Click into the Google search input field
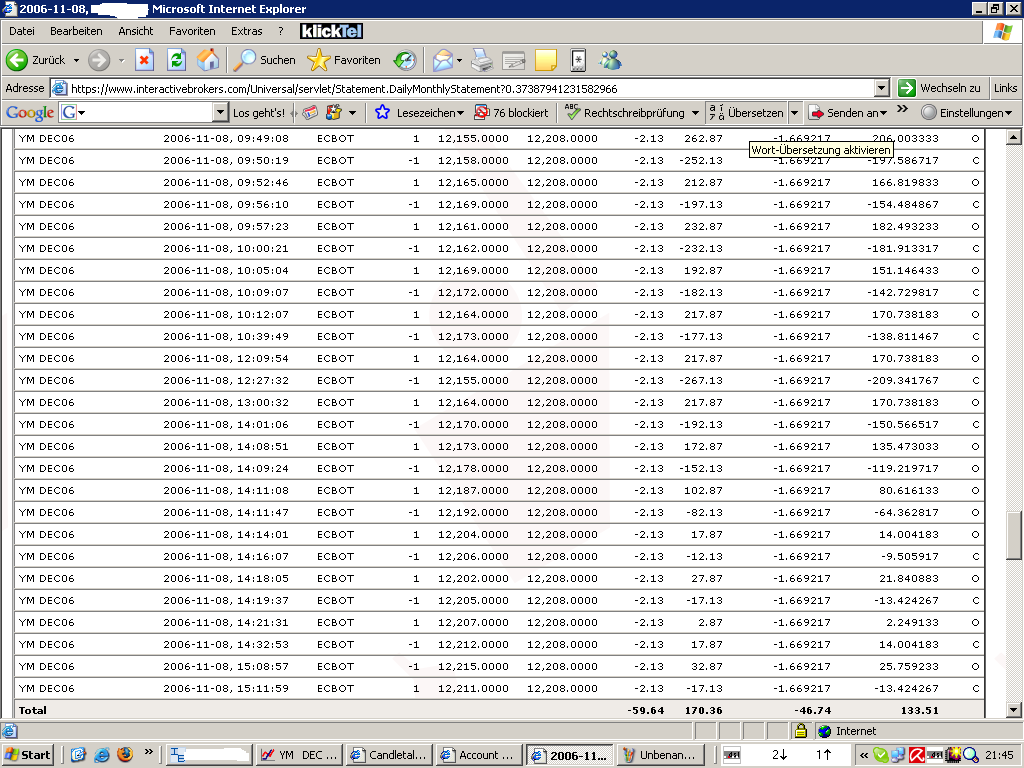 click(x=150, y=113)
